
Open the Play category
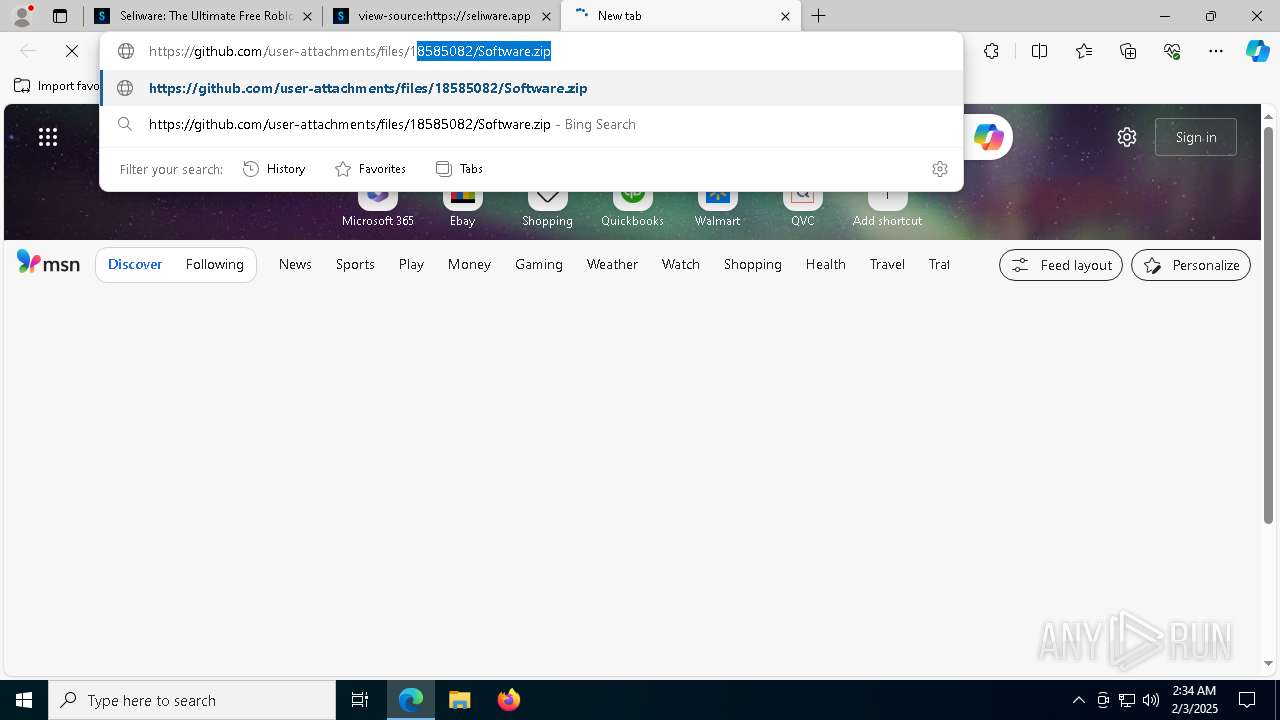(x=411, y=264)
